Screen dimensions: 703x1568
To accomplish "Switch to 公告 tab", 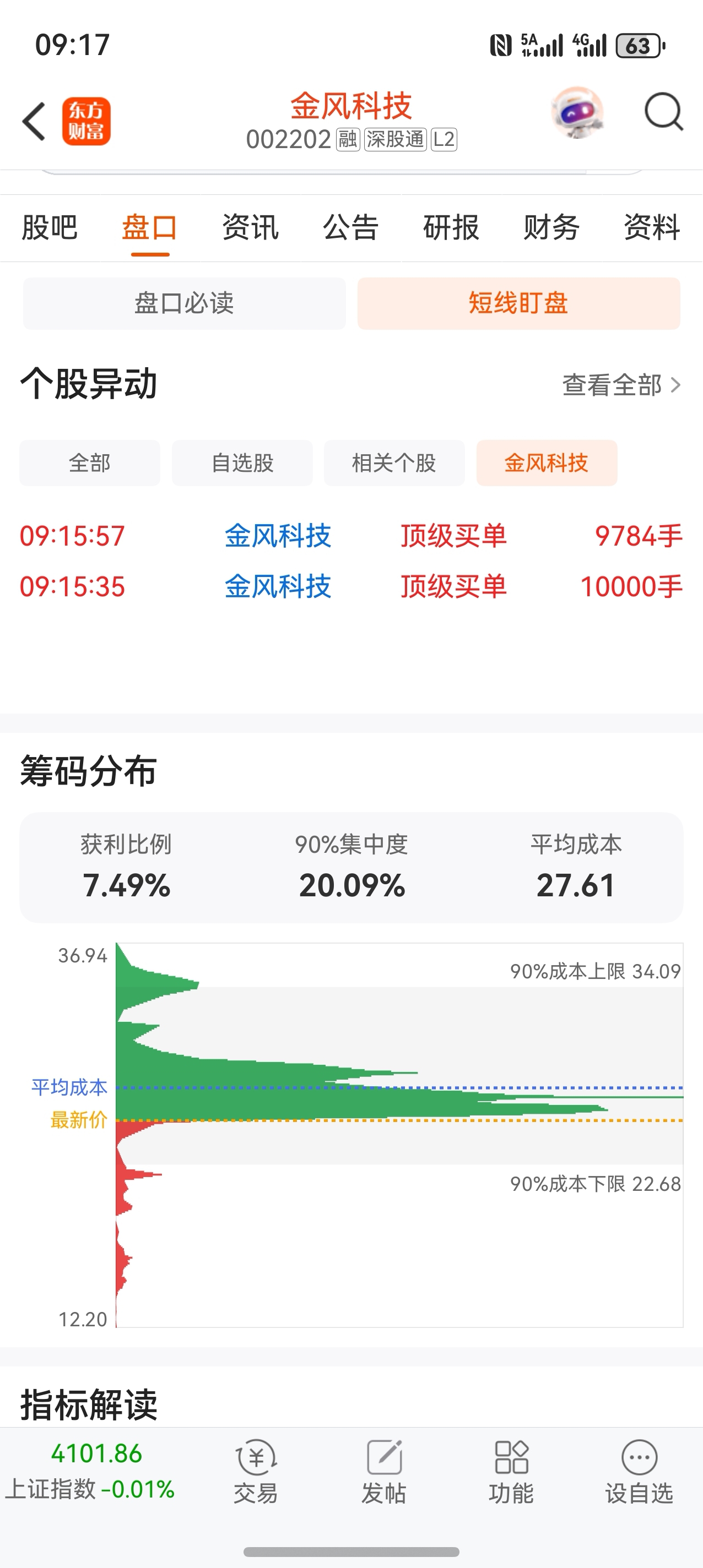I will (351, 227).
